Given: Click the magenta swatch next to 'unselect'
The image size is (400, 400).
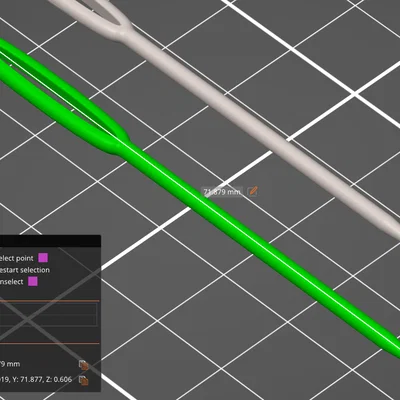Looking at the screenshot, I should (33, 281).
